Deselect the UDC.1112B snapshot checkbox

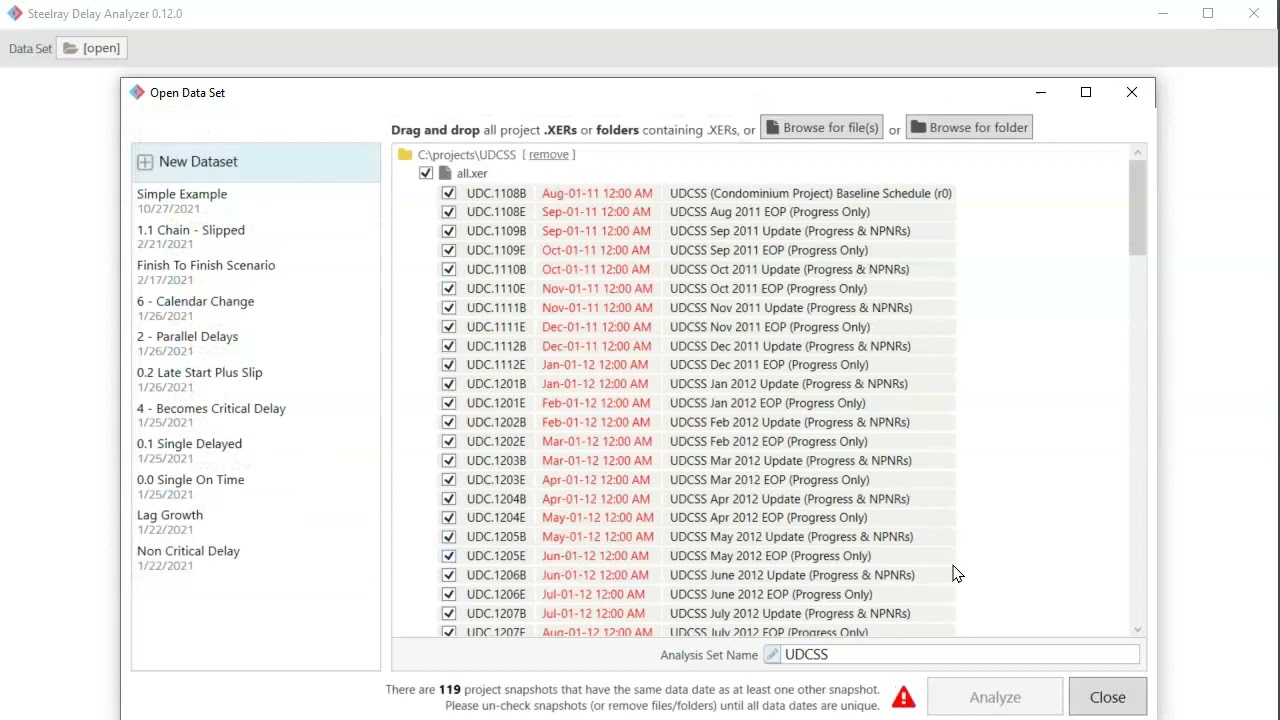(449, 346)
